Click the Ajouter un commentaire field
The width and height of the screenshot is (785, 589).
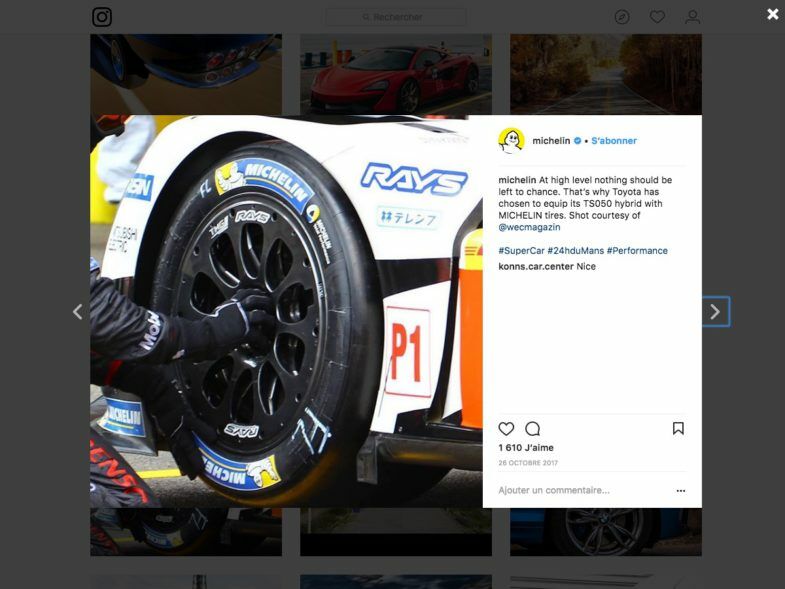click(x=585, y=490)
